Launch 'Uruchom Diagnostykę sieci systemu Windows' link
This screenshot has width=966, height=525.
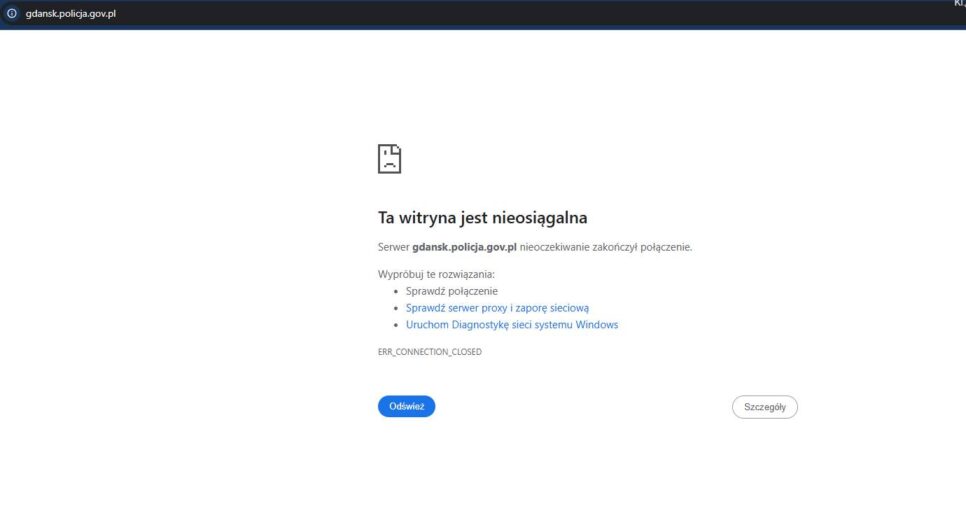pyautogui.click(x=511, y=325)
